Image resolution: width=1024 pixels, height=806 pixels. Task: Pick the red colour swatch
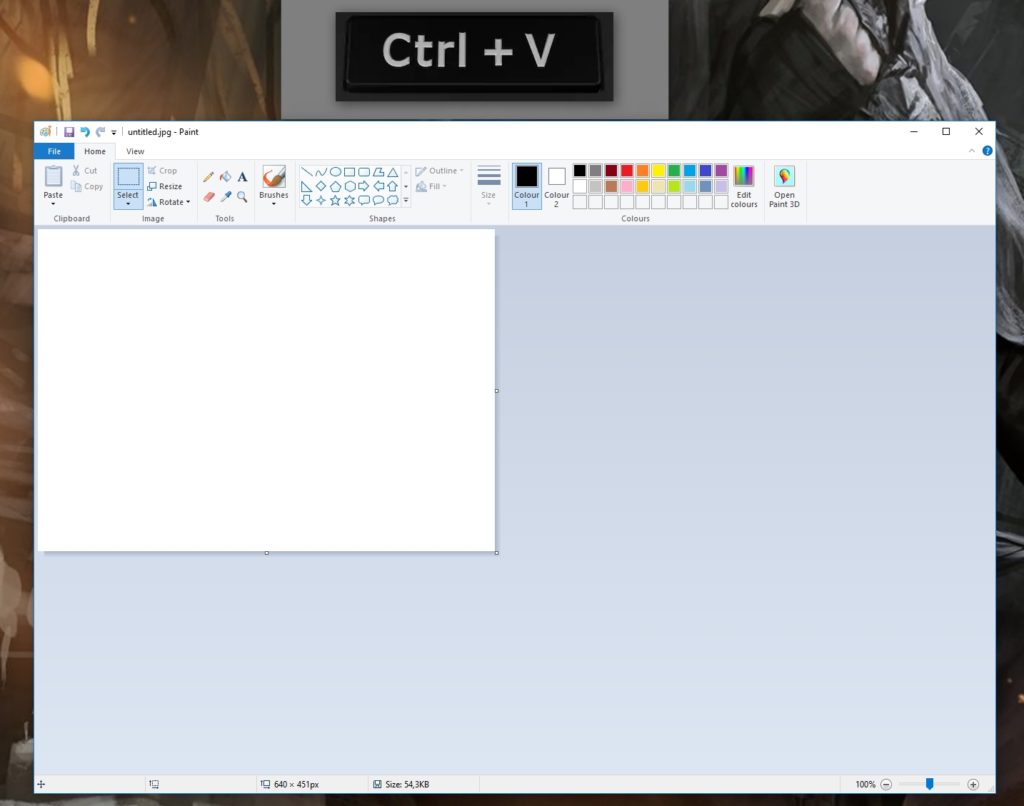626,169
